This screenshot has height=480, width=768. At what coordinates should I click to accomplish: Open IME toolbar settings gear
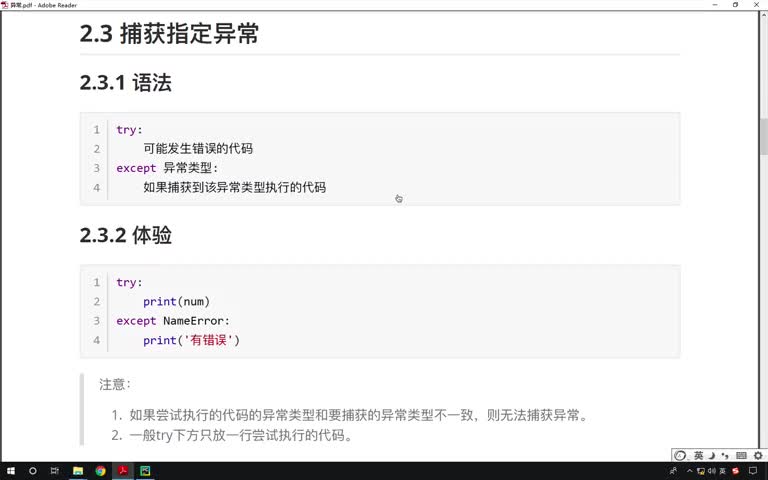pyautogui.click(x=758, y=456)
